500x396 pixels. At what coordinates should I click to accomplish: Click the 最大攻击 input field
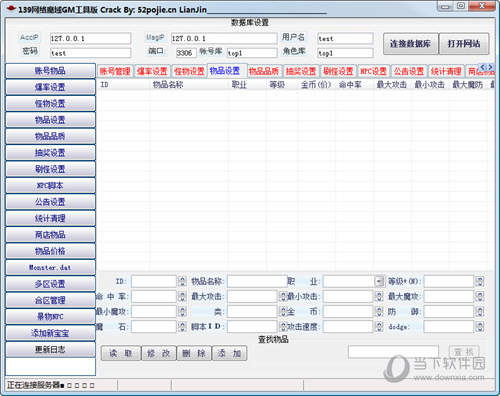(252, 296)
